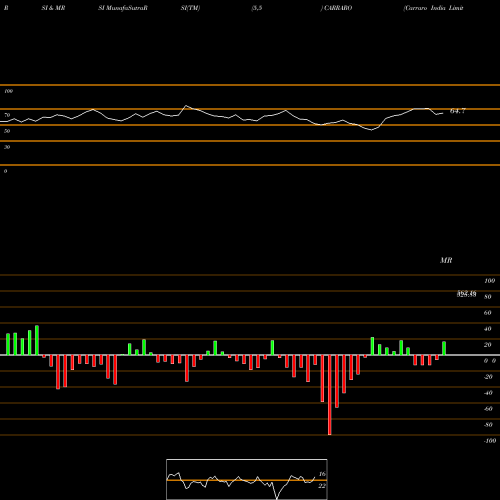Select the '(Carraro India Limit' company name text
Screen dimensions: 500x500
[433, 8]
